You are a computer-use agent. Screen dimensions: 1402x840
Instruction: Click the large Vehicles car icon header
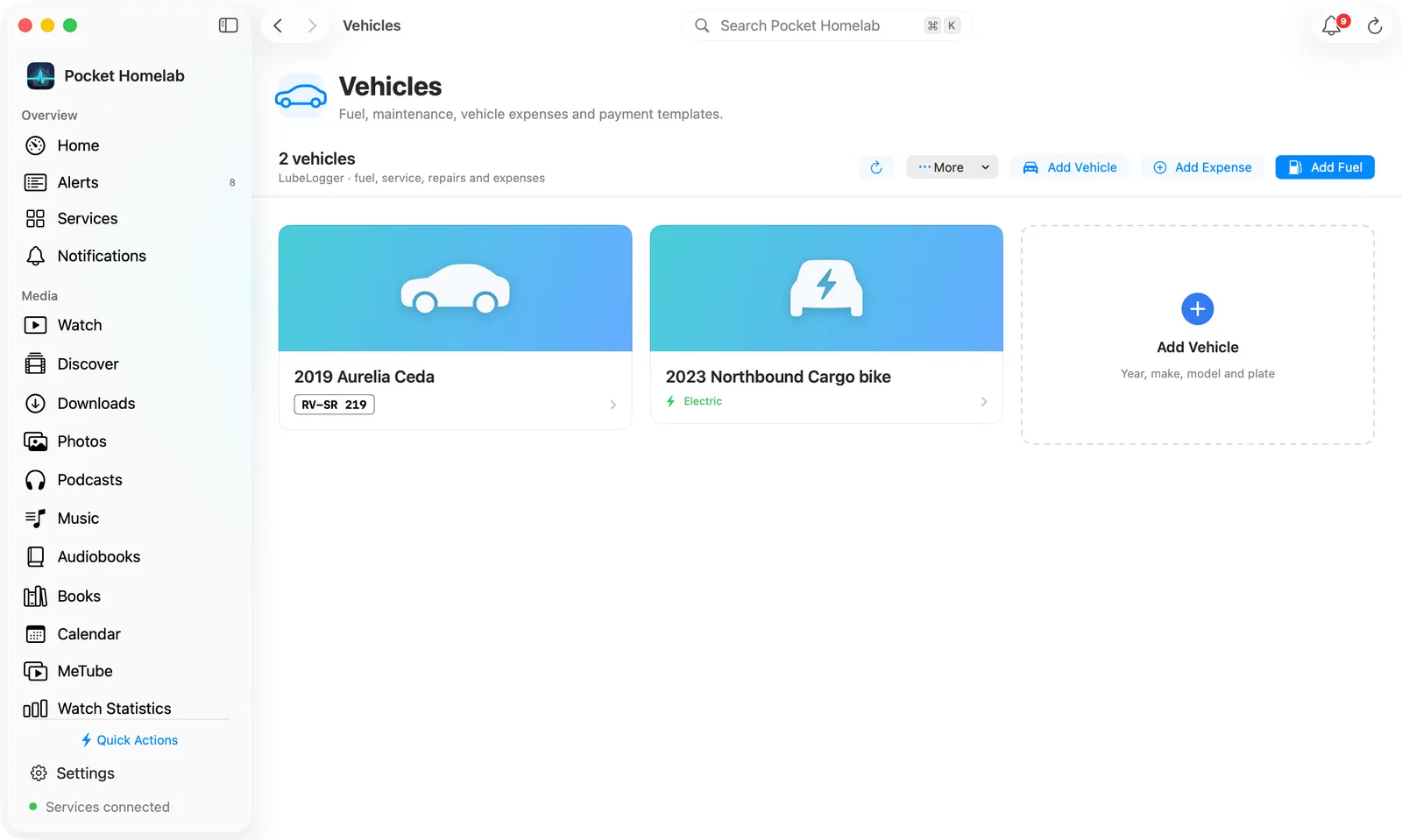tap(301, 95)
